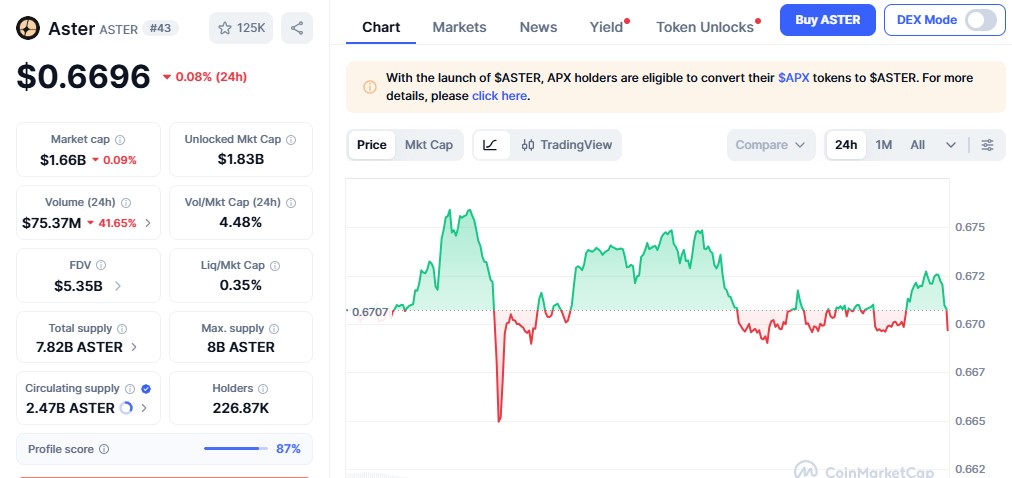Switch to Markets tab

click(x=460, y=27)
